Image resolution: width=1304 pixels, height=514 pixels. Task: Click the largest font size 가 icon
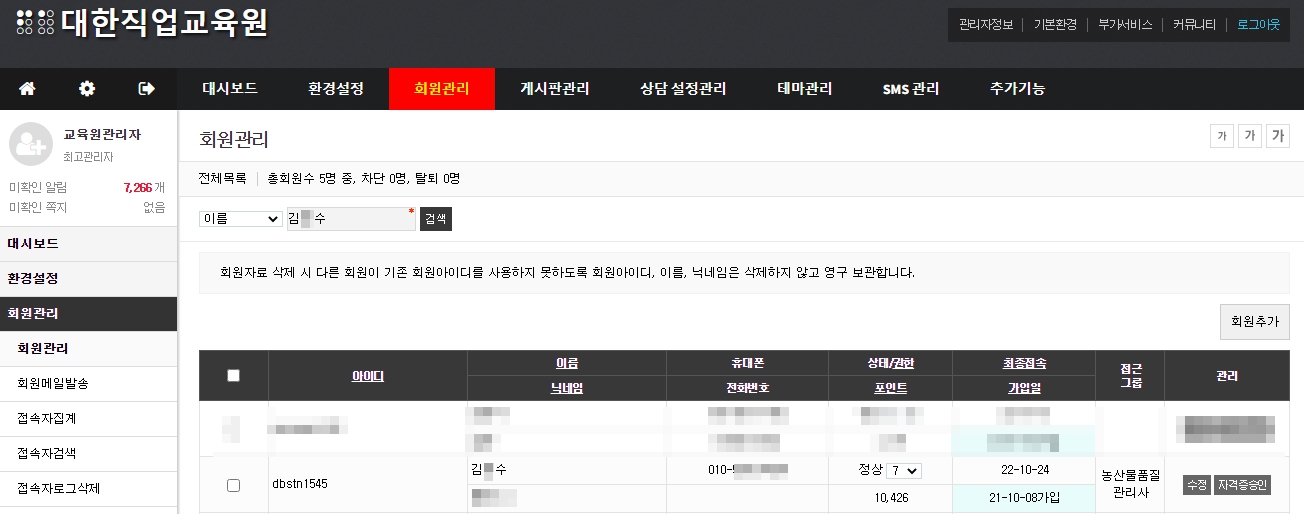tap(1277, 137)
